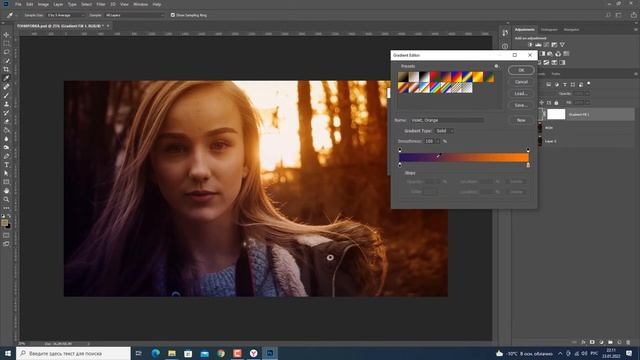Select the Clone Stamp tool

pos(7,104)
